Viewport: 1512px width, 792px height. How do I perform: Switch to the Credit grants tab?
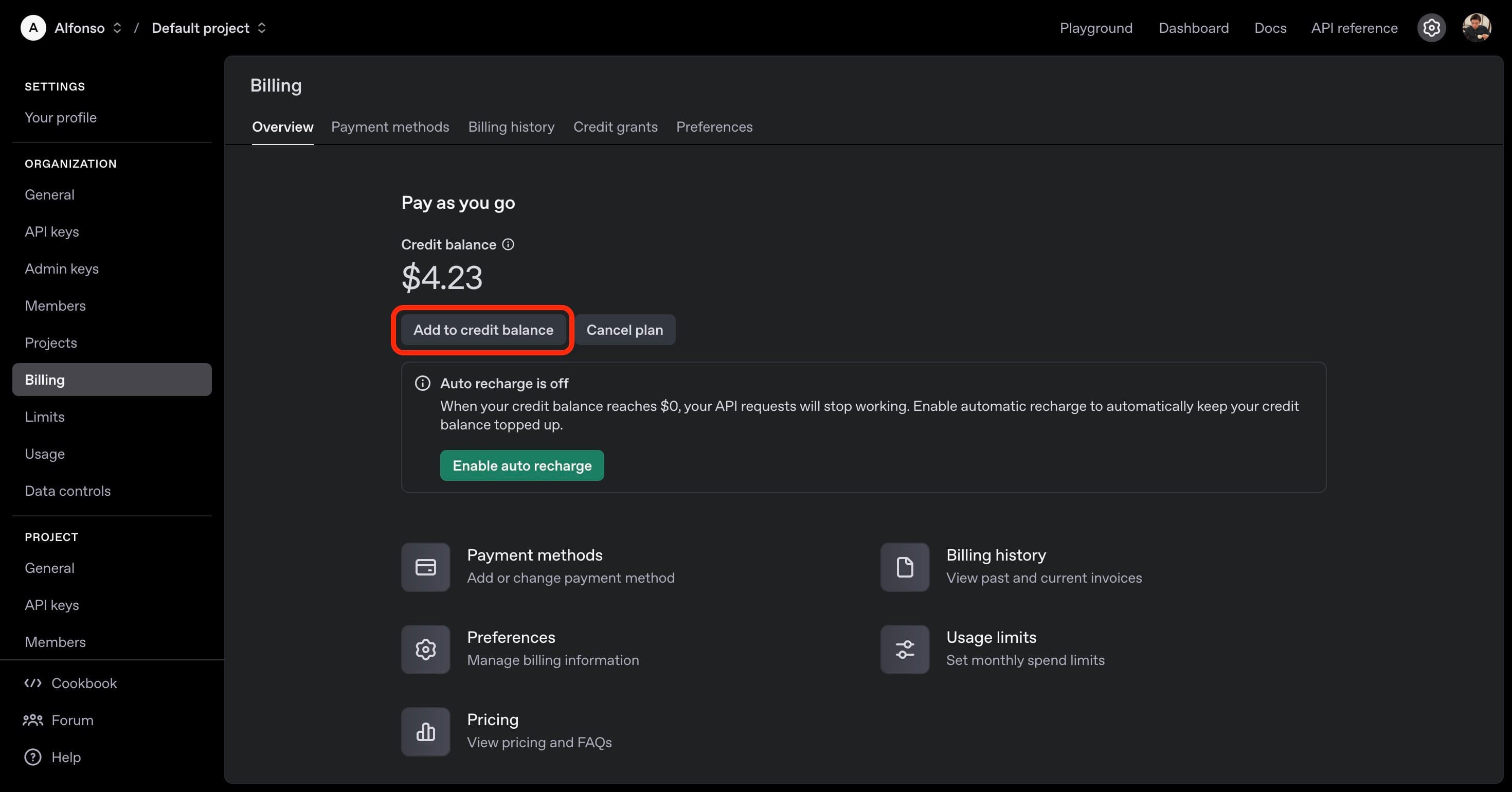(615, 127)
